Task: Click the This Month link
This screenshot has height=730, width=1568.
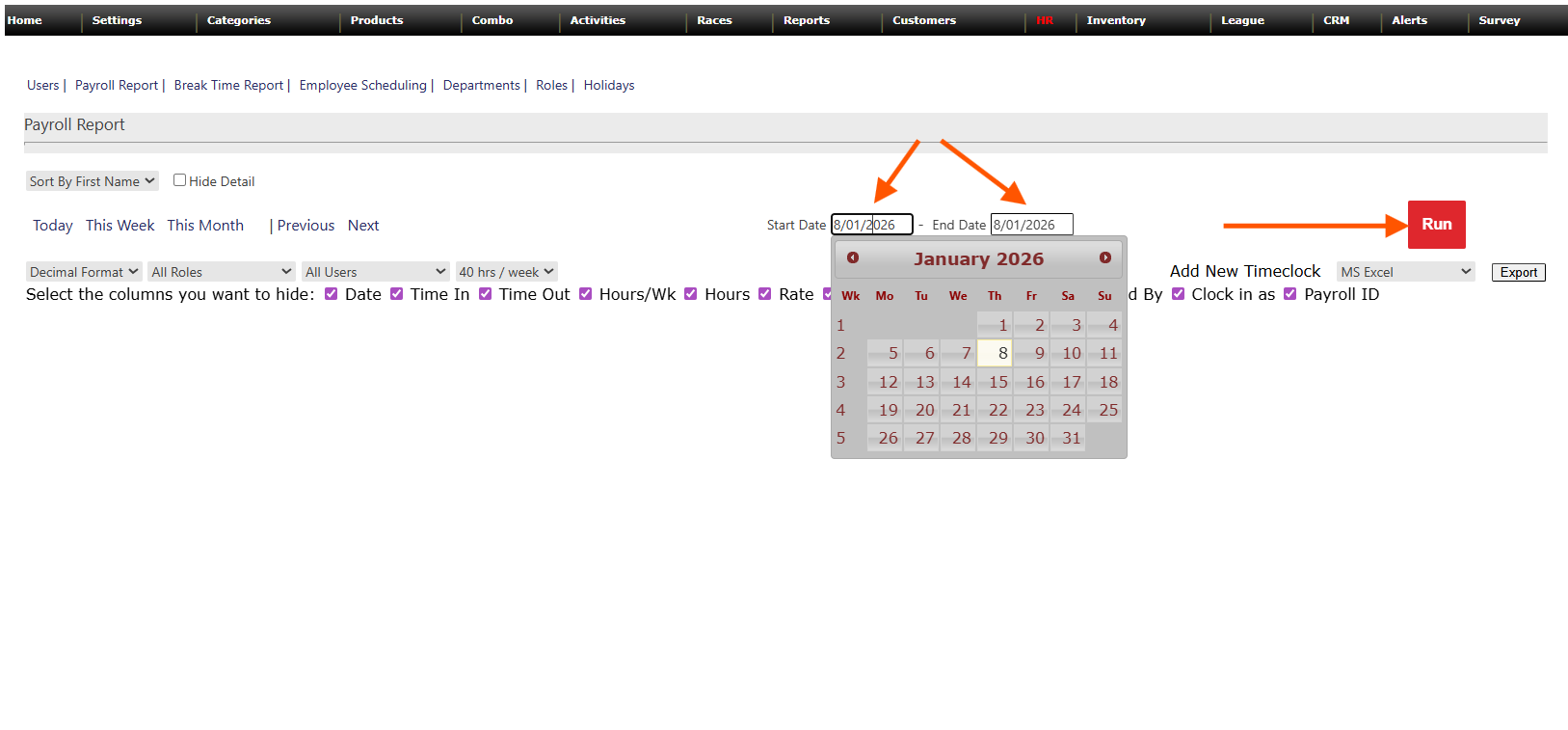Action: [x=205, y=225]
